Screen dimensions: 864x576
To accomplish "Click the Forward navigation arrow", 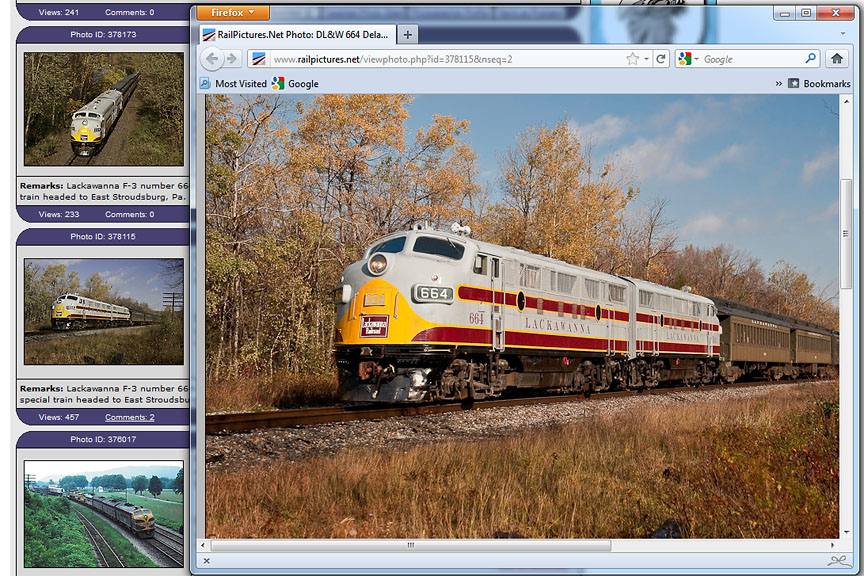I will (x=231, y=59).
